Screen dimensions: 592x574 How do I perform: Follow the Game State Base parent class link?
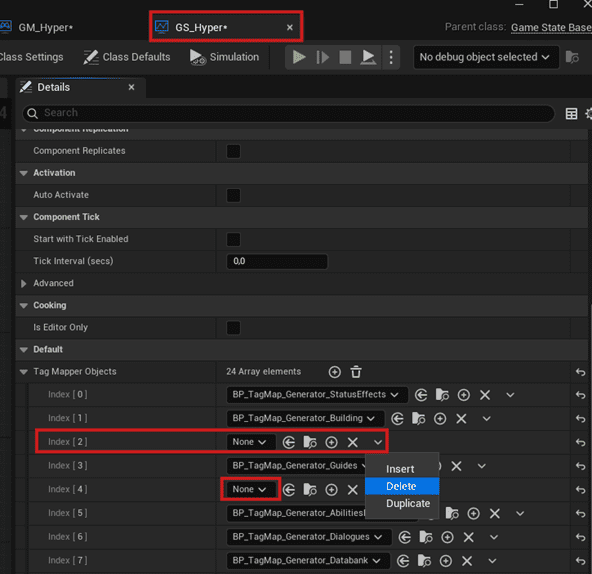[551, 28]
